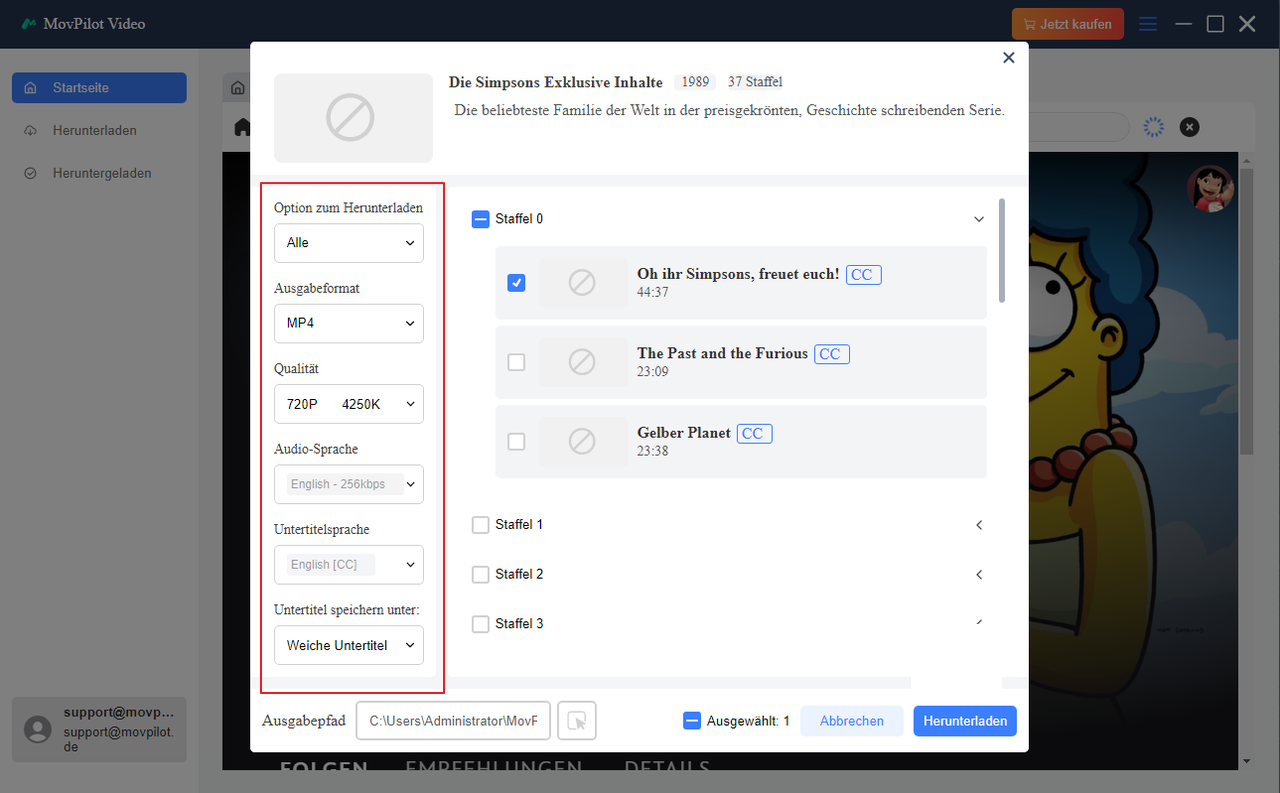Click the Herunterladen button
The image size is (1280, 793).
coord(964,721)
